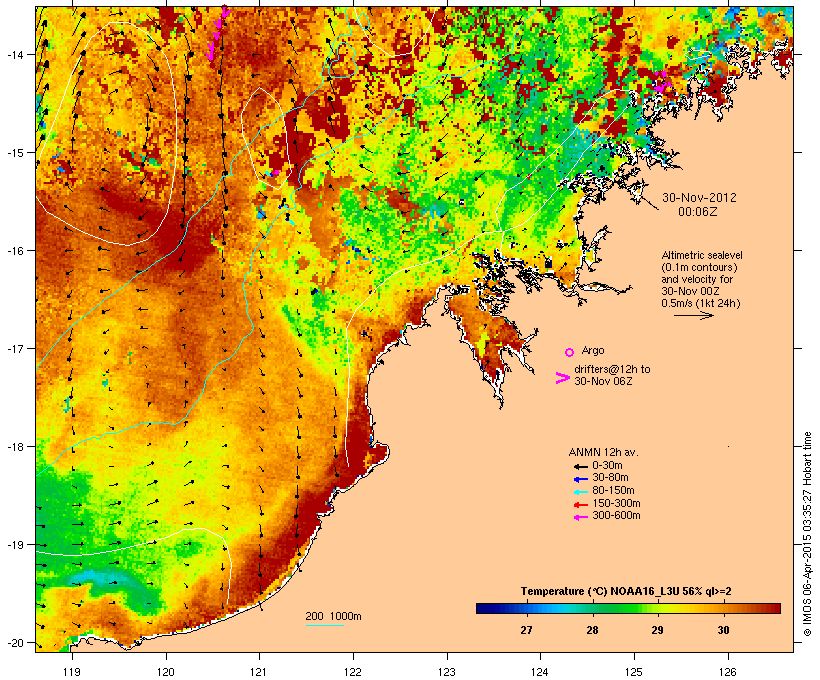The image size is (820, 680).
Task: Click the colorbar tick label 28
Action: click(x=592, y=630)
